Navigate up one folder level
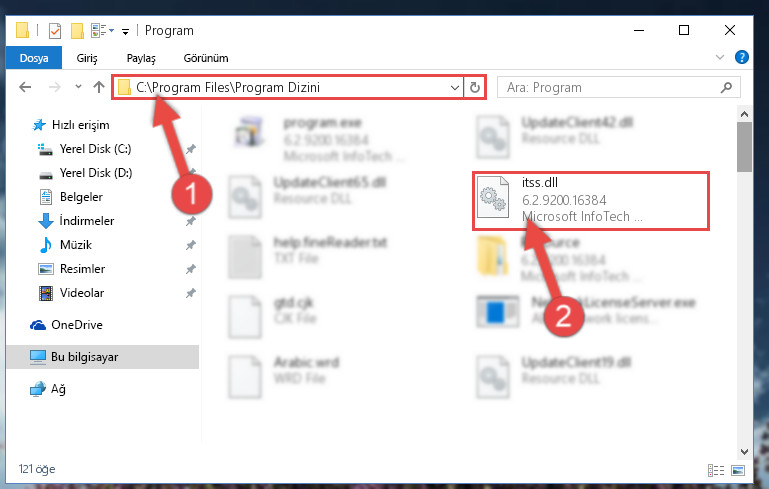769x489 pixels. pyautogui.click(x=99, y=87)
